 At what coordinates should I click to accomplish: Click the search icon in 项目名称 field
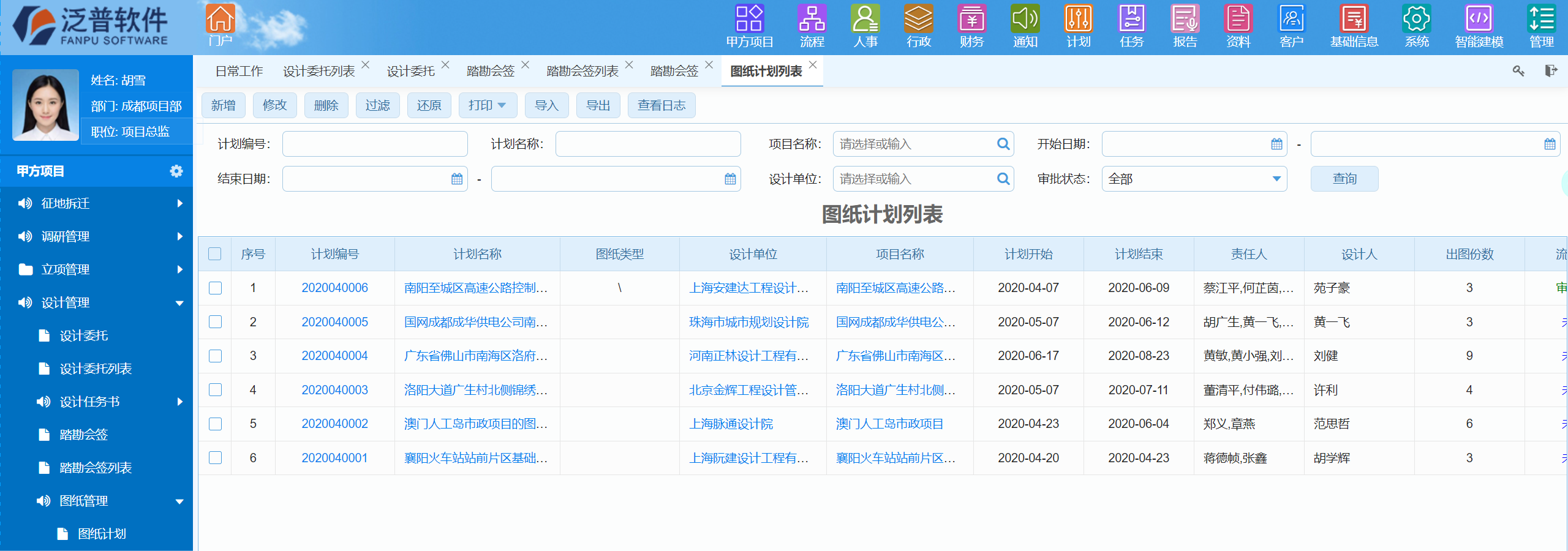1003,144
